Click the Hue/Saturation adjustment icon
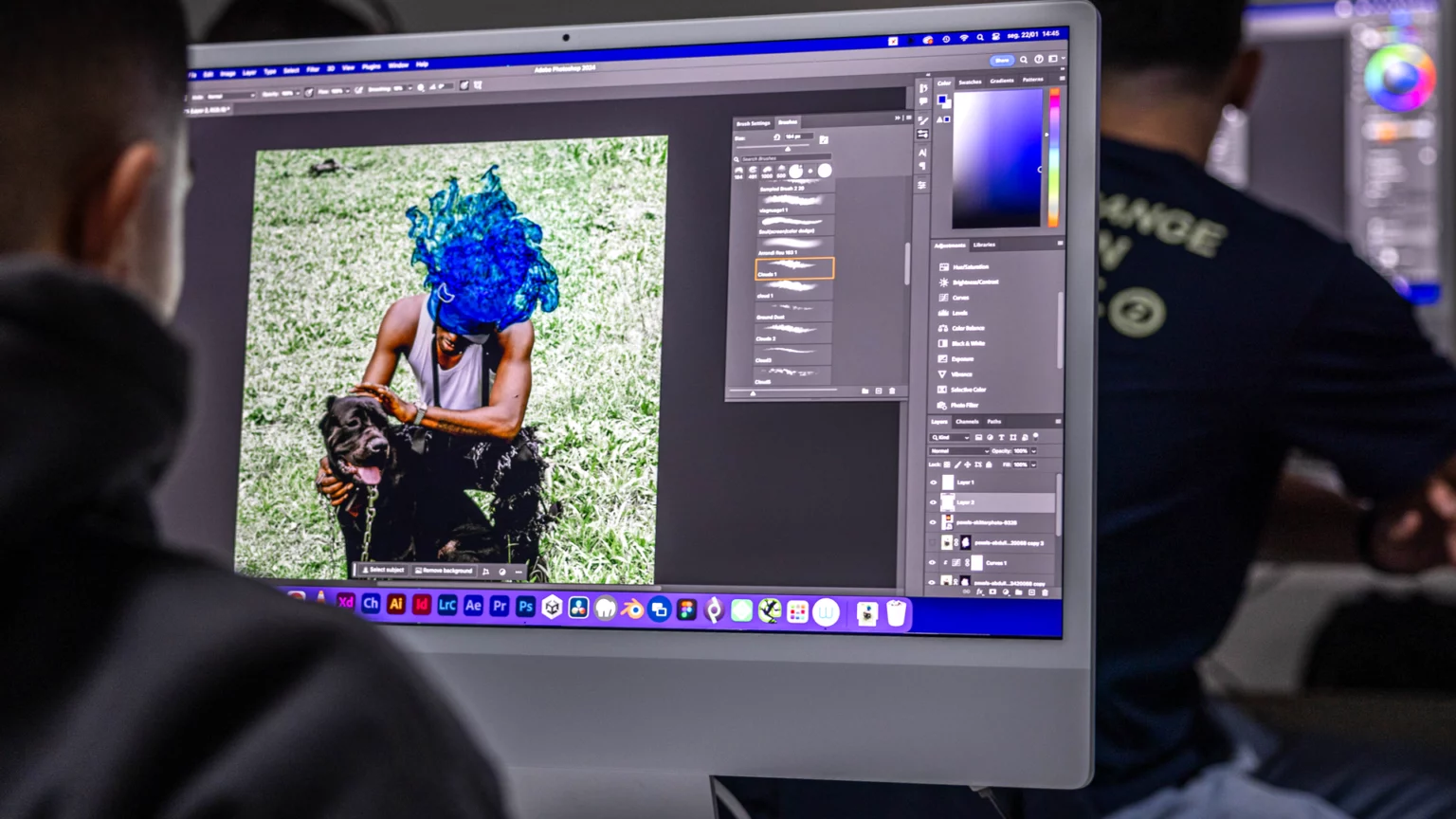 tap(943, 267)
